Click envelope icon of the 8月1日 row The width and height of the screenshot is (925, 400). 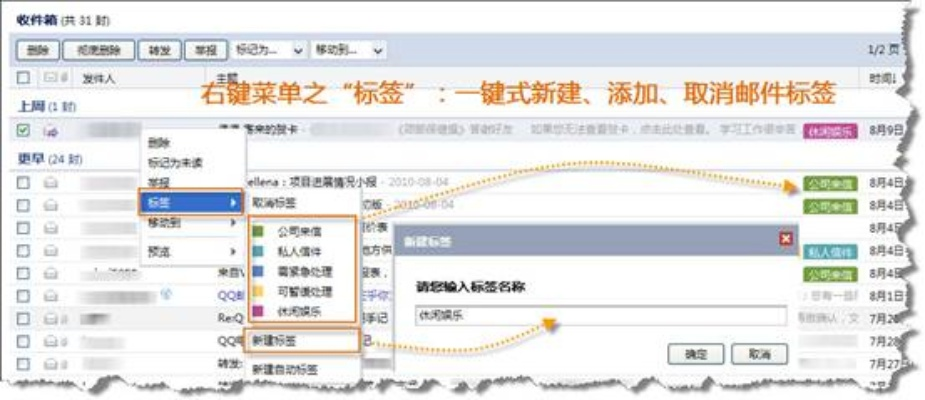(x=51, y=296)
